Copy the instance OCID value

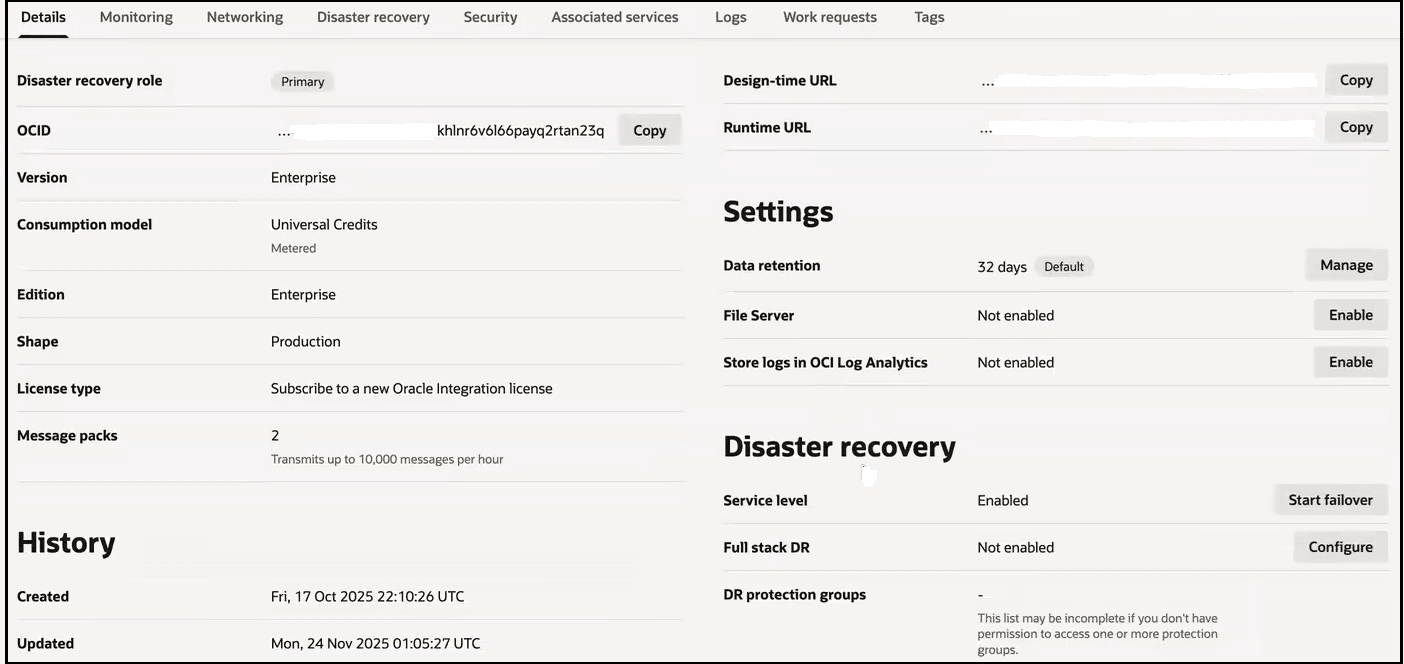click(649, 130)
